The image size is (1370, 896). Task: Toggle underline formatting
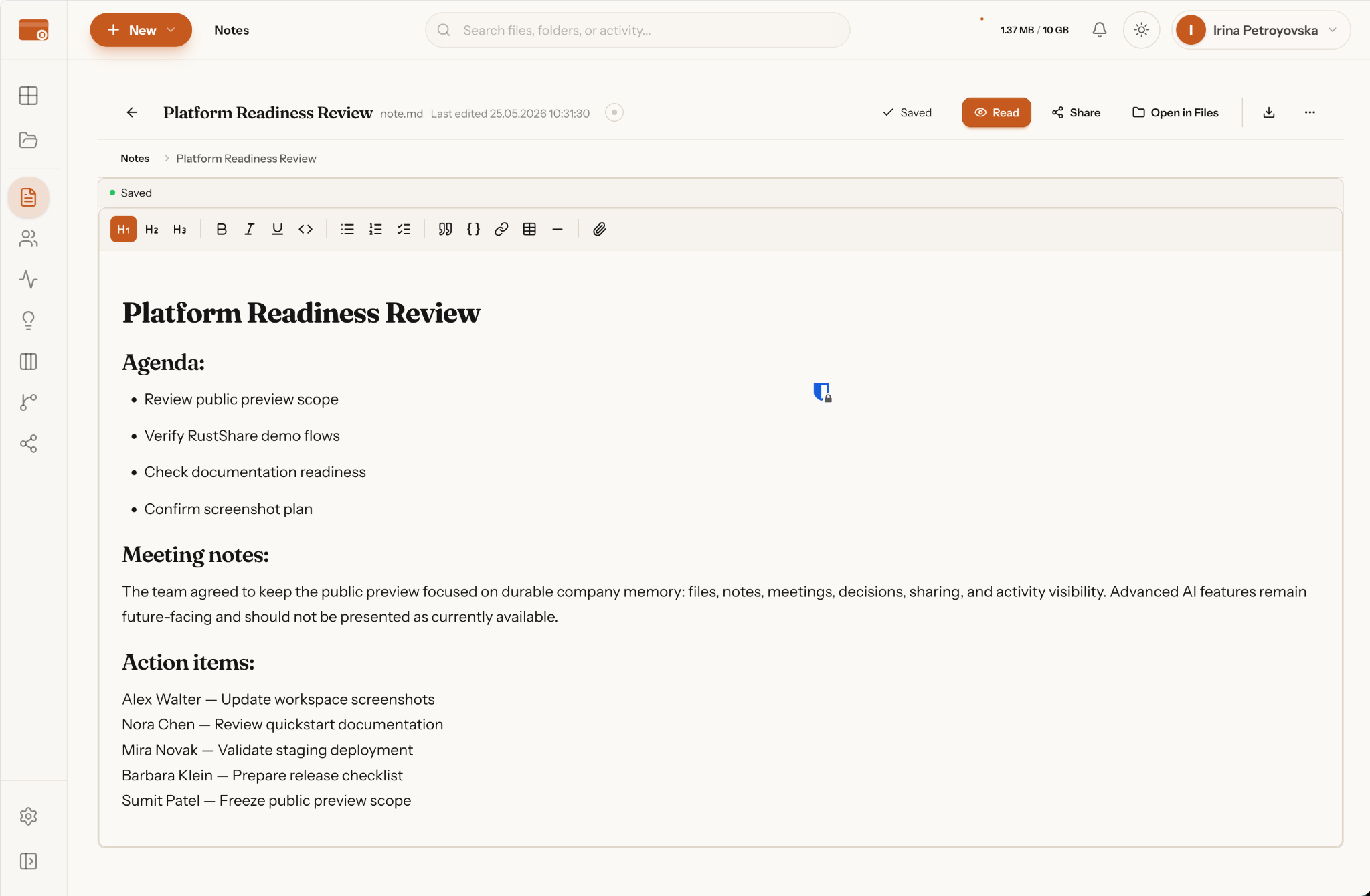pyautogui.click(x=277, y=230)
